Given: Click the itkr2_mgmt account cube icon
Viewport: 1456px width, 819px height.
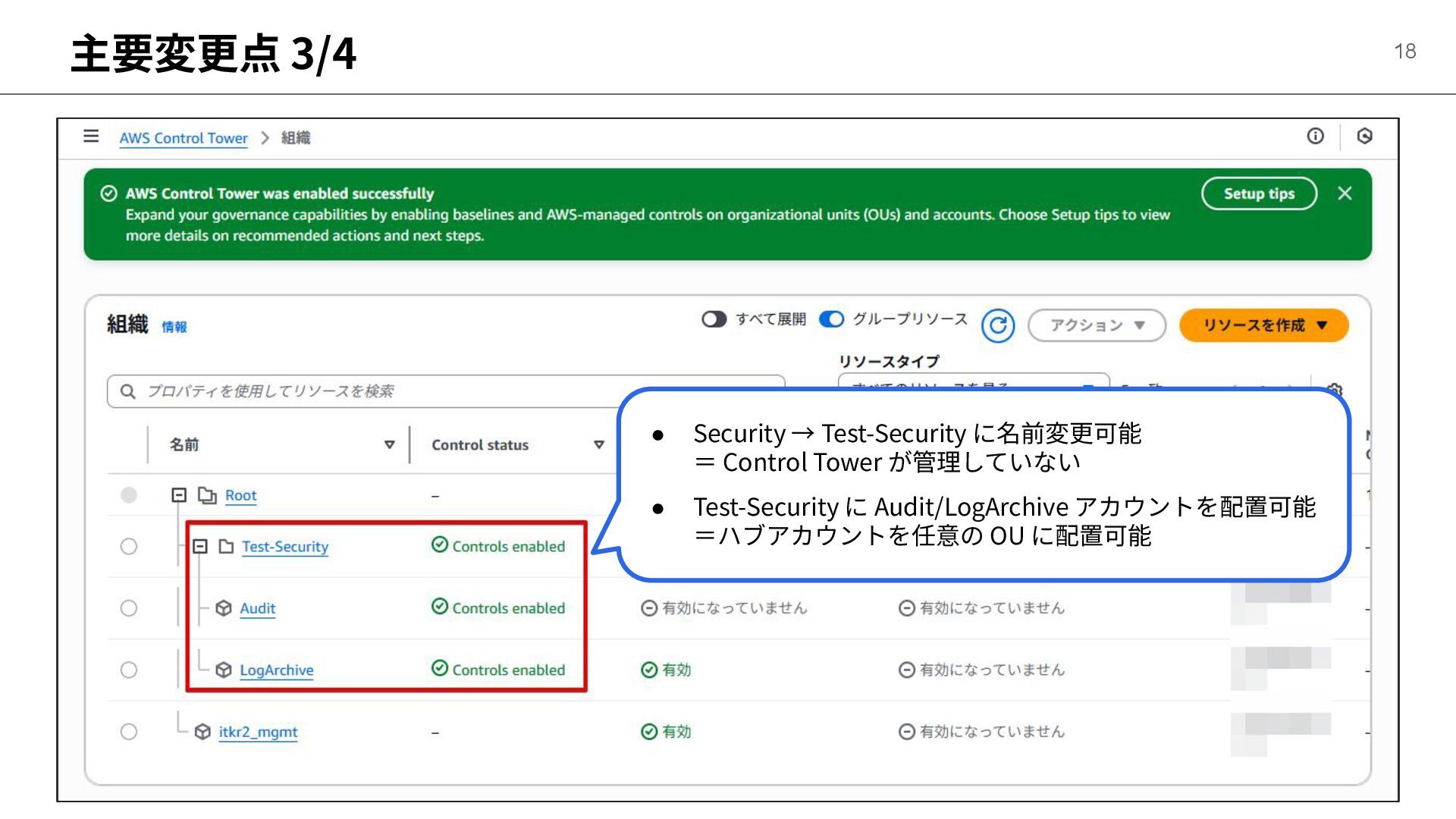Looking at the screenshot, I should coord(202,732).
